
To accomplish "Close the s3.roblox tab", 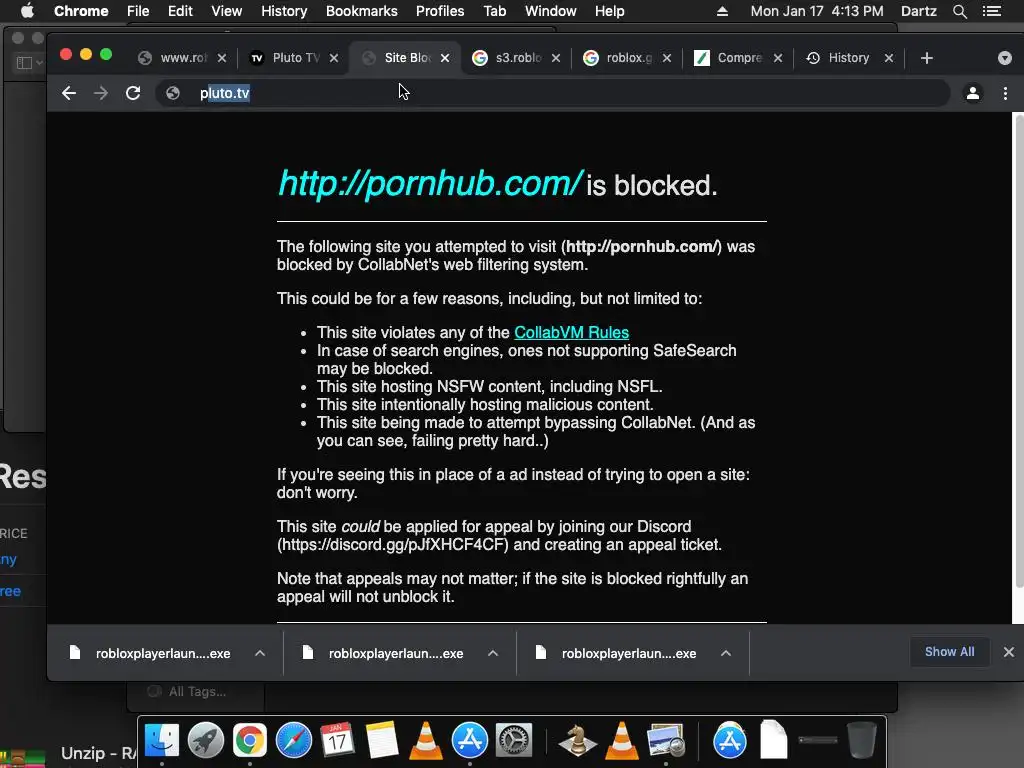I will [x=556, y=58].
